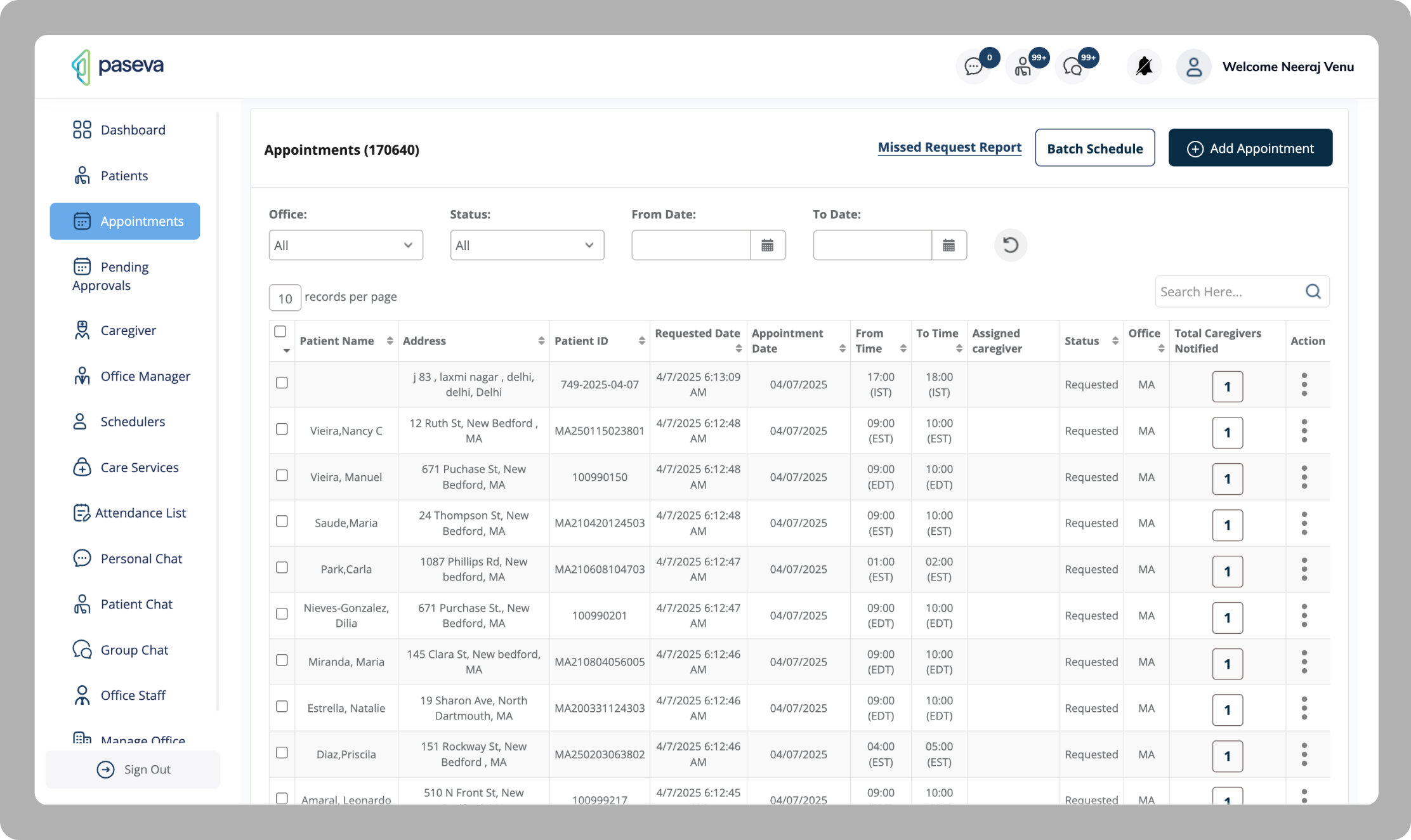Click the Paseva logo

click(x=118, y=67)
